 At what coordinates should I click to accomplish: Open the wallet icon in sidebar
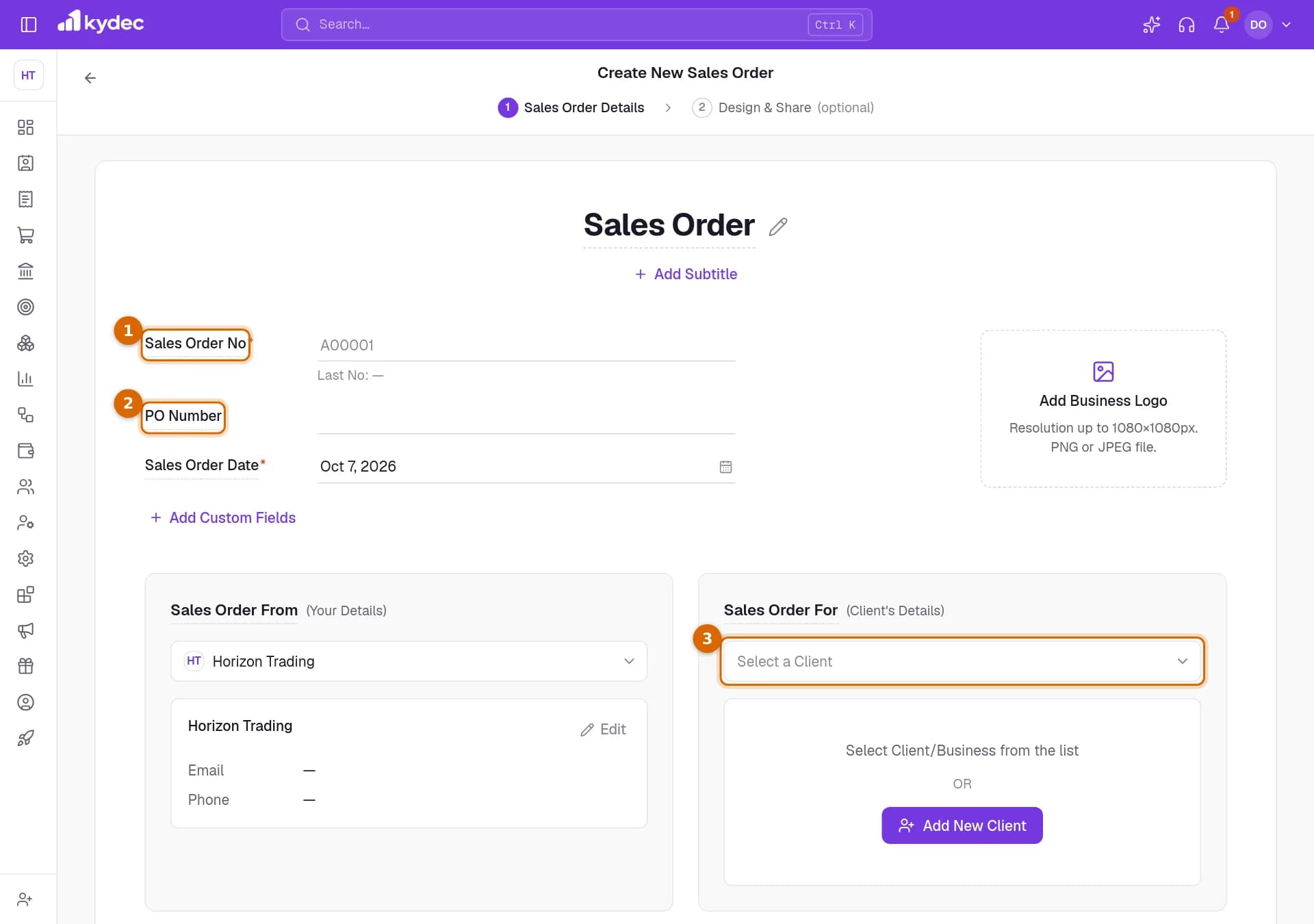point(25,450)
